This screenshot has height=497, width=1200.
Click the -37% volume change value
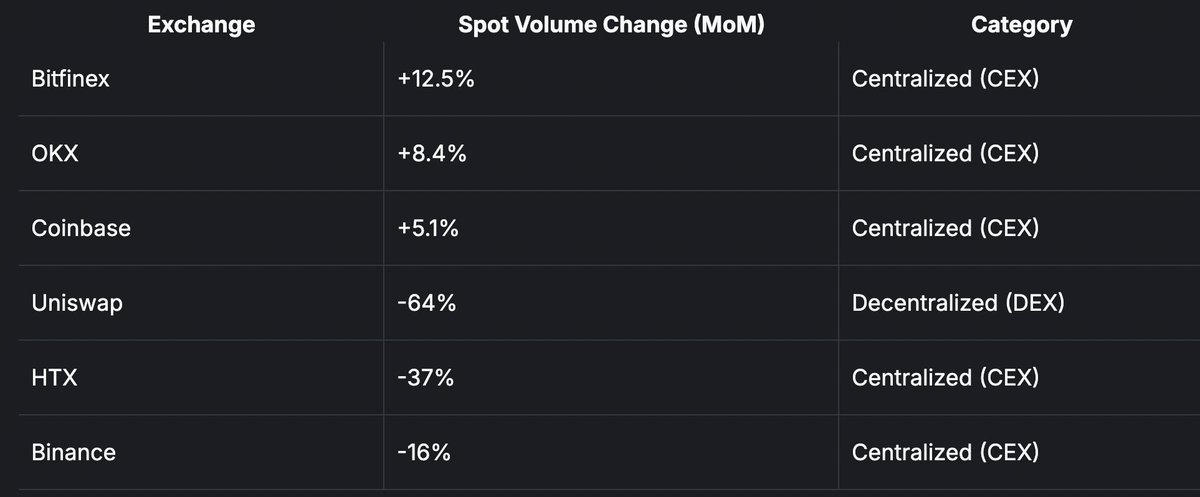[426, 378]
